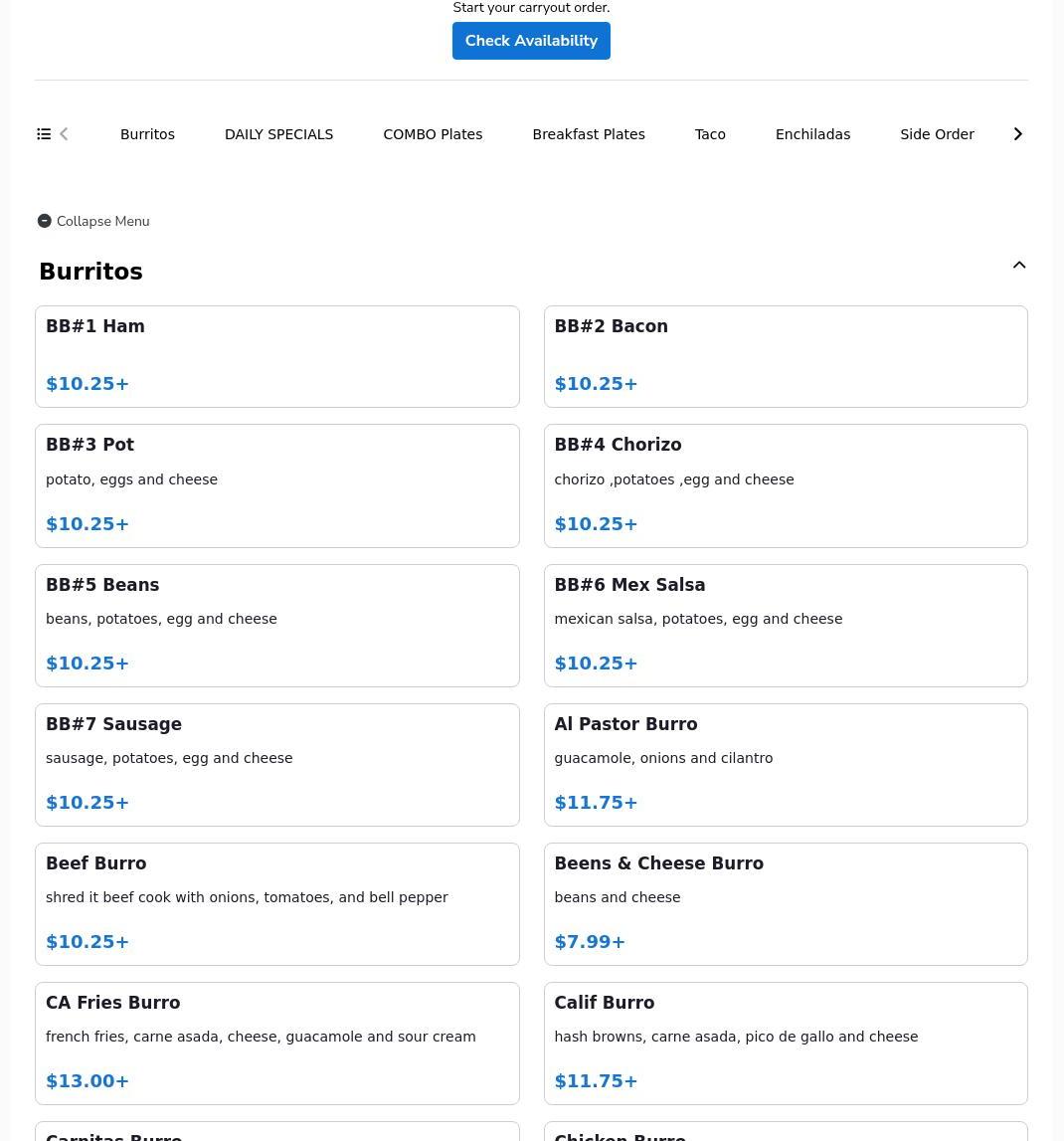
Task: Click the $10.25+ price on BB#1 Ham
Action: [88, 384]
